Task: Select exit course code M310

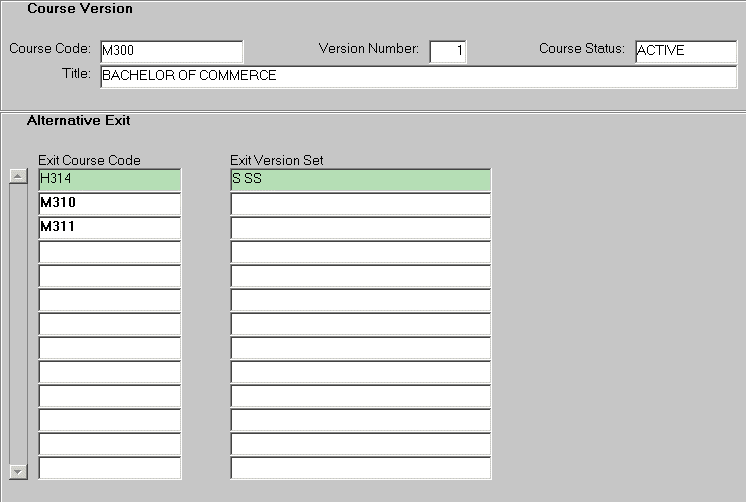Action: 109,204
